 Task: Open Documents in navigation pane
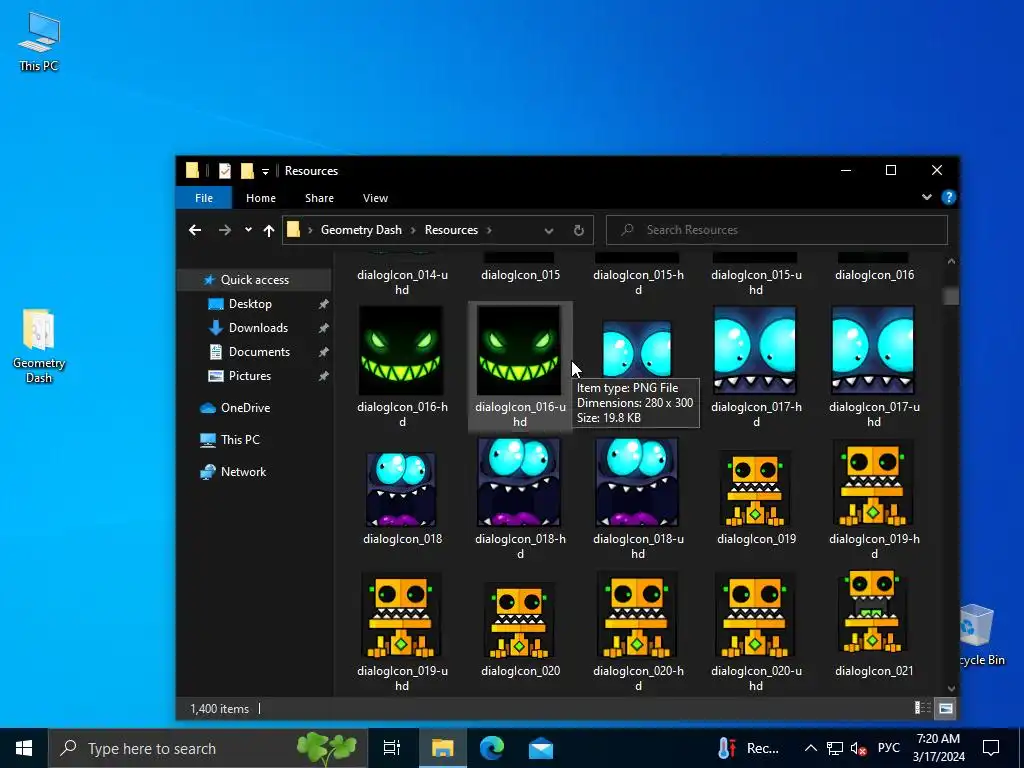point(259,352)
